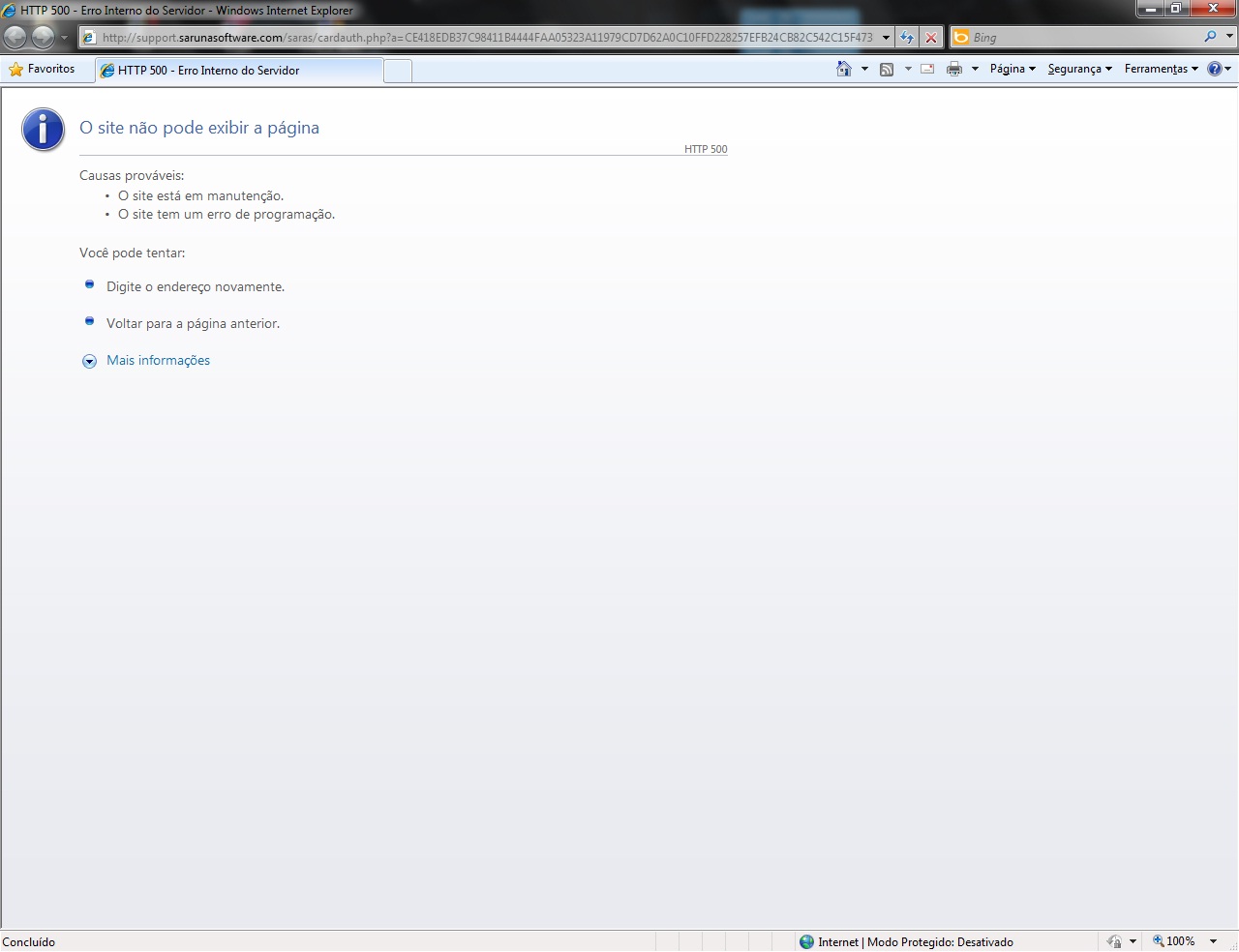Select the HTTP 500 Erro Interno tab

pos(239,70)
